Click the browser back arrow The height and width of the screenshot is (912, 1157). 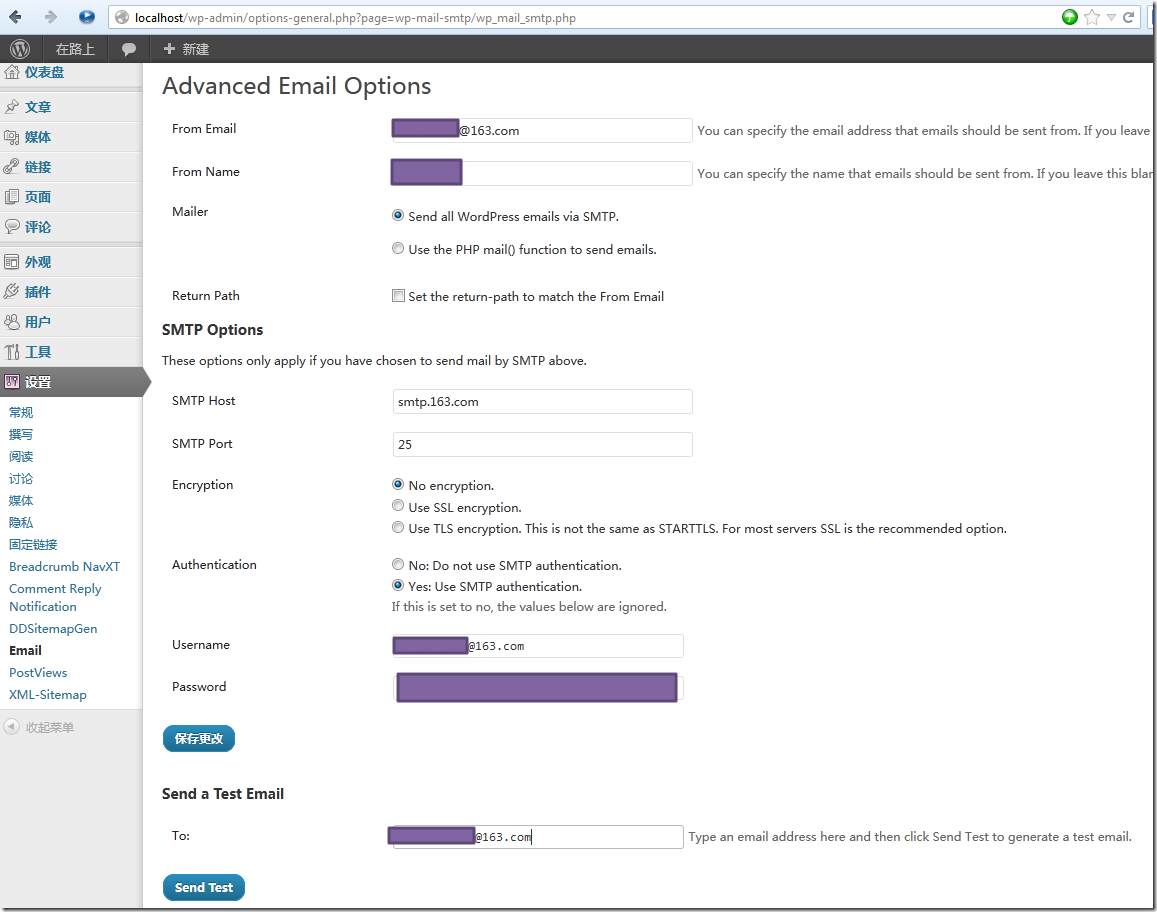pos(15,17)
